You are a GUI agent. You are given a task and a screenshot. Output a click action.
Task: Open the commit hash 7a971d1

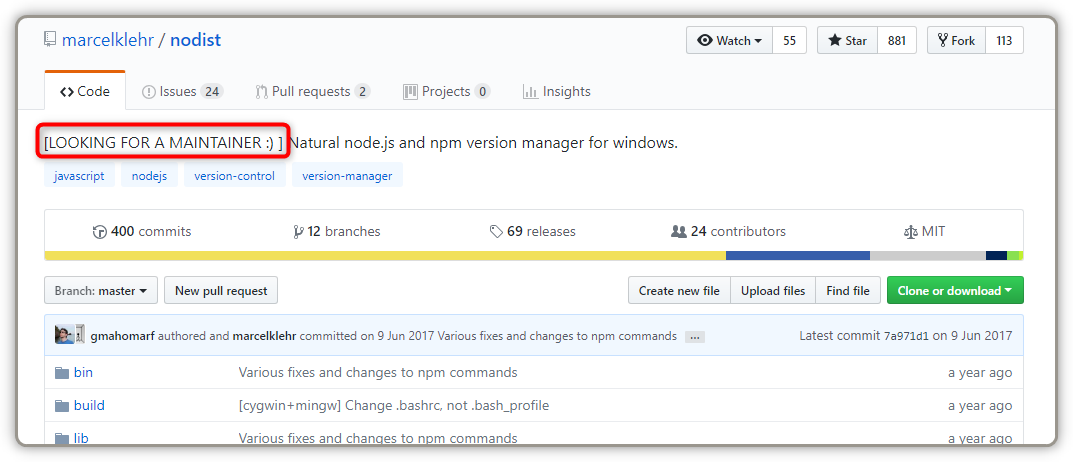pyautogui.click(x=905, y=336)
